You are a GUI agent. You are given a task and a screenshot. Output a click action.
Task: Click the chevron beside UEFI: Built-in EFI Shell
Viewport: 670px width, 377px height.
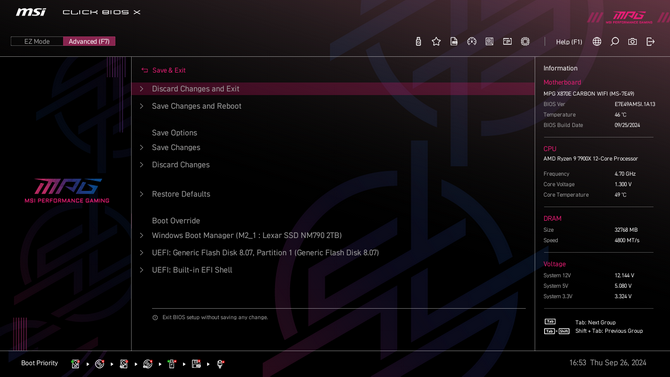pyautogui.click(x=141, y=270)
